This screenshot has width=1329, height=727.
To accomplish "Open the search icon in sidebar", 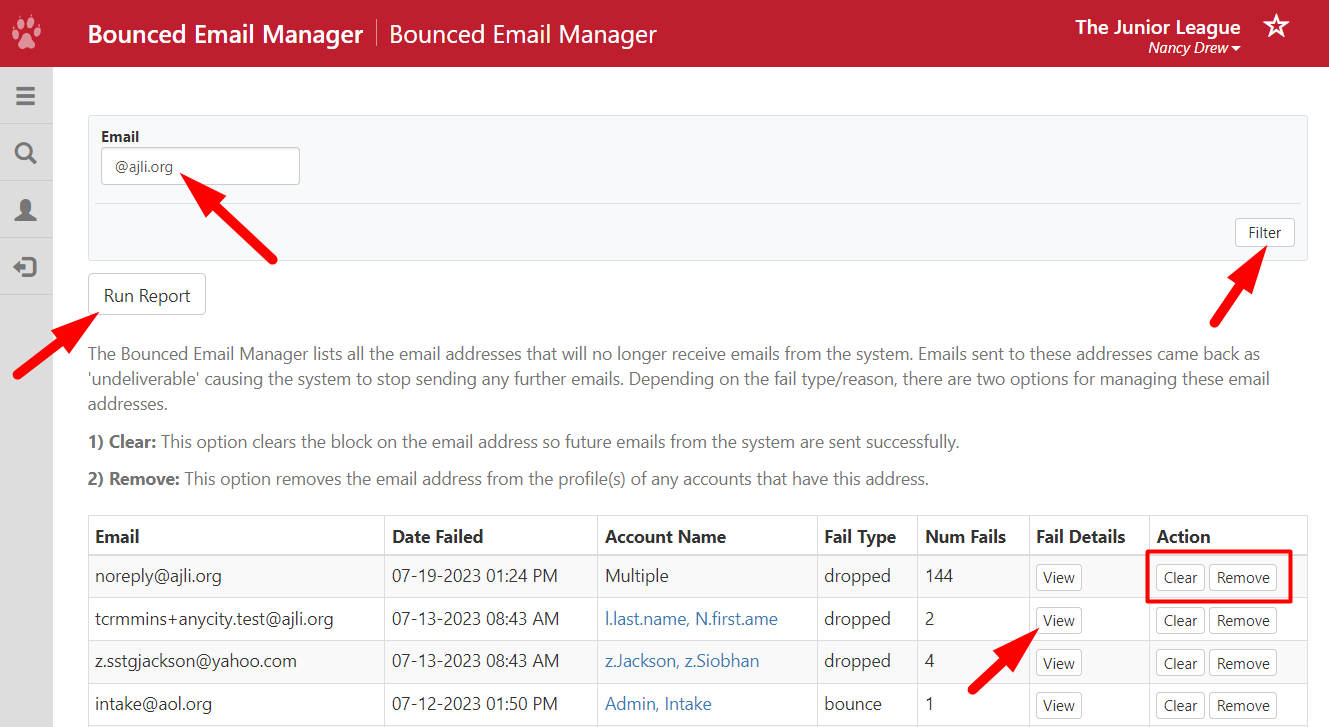I will pos(26,153).
